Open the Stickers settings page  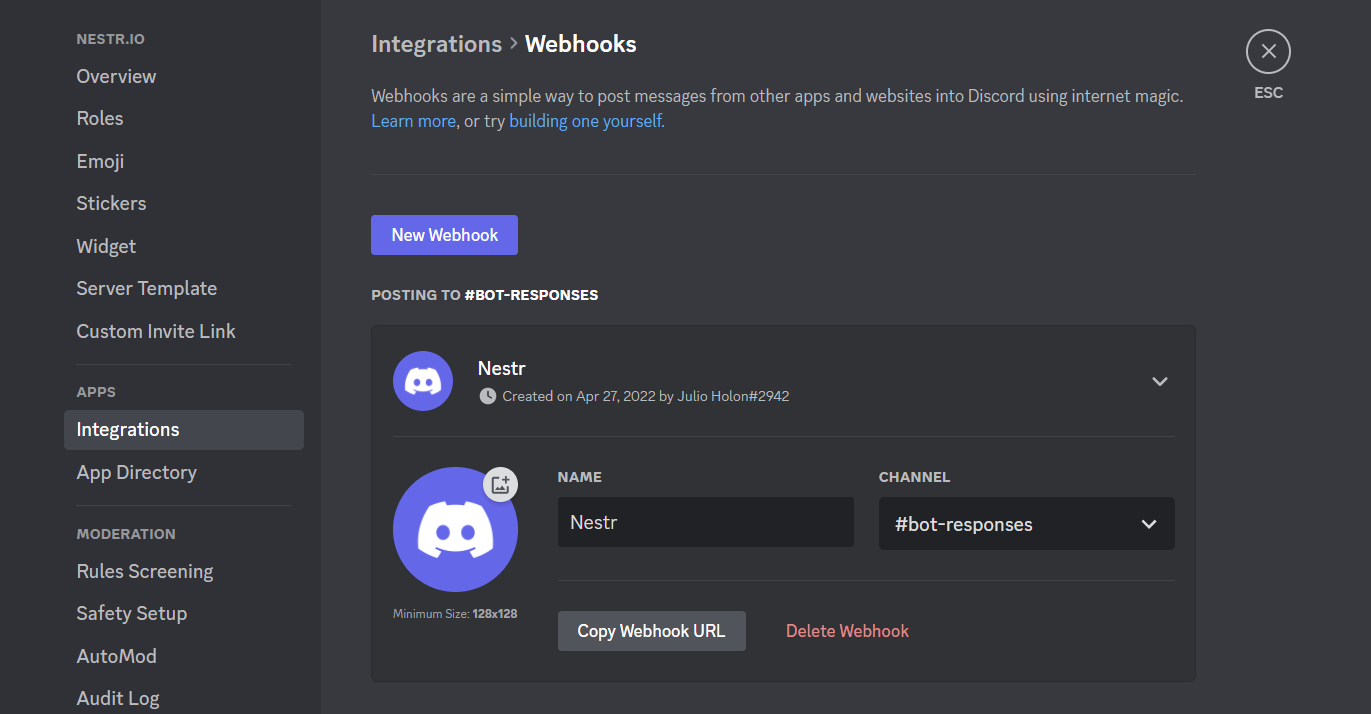pos(111,203)
